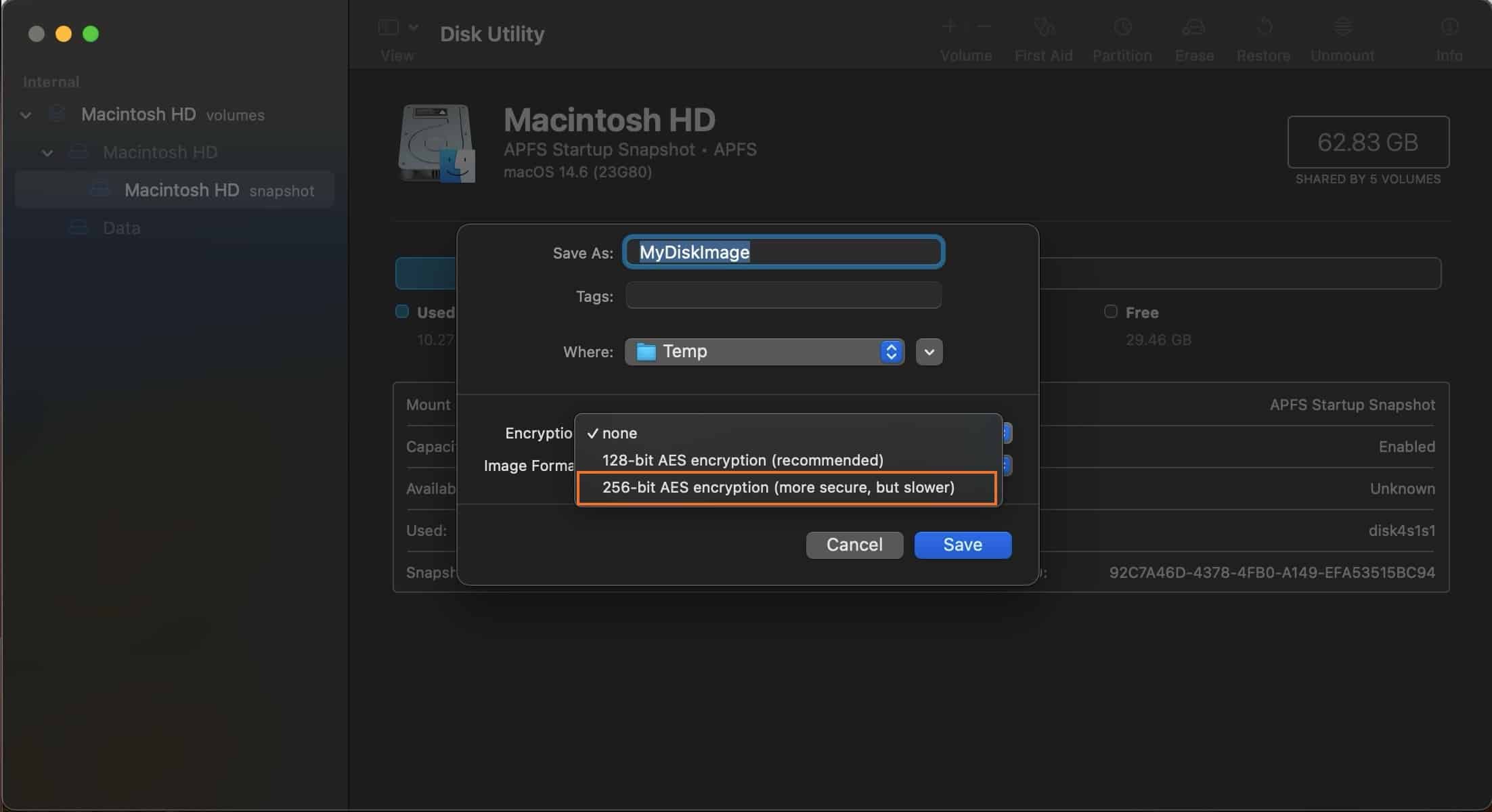
Task: Select Macintosh HD snapshot entry
Action: 175,190
